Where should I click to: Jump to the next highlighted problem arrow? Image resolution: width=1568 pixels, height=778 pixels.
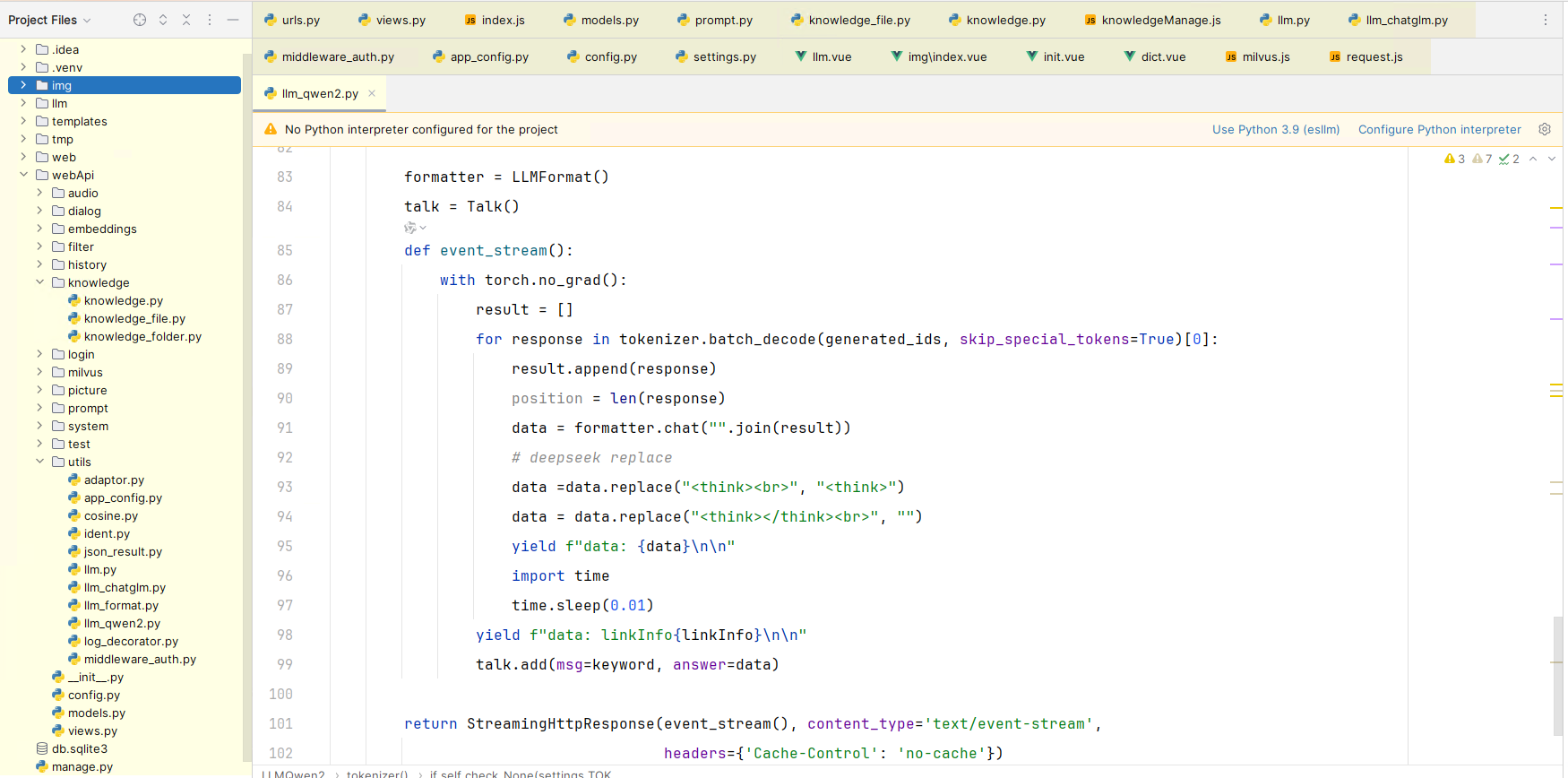(1552, 159)
